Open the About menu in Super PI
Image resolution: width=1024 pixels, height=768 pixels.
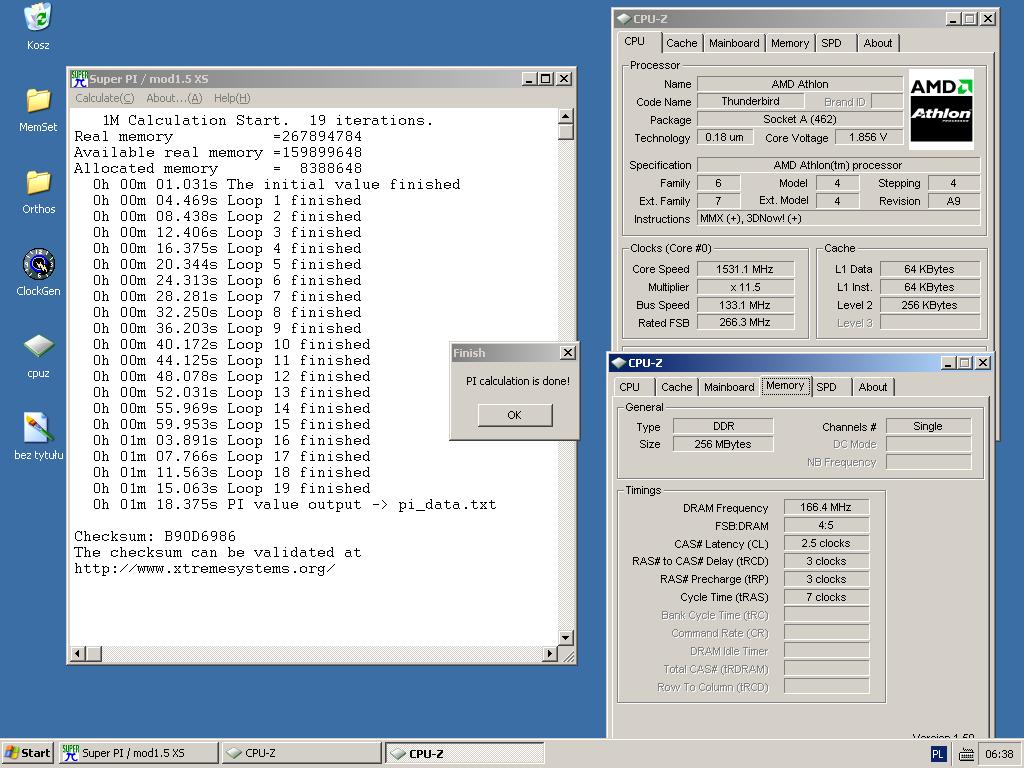(x=174, y=98)
